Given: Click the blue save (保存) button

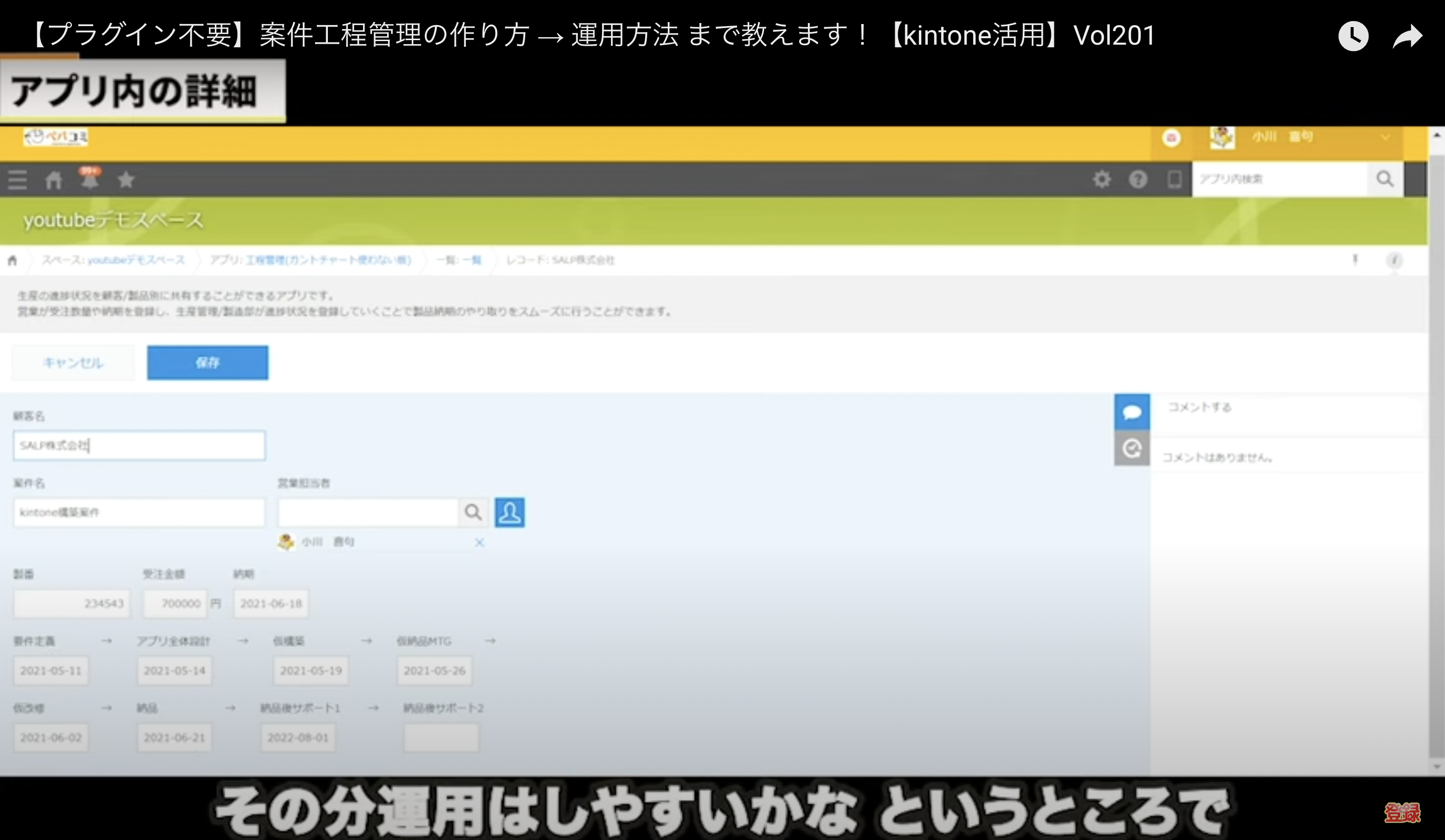Looking at the screenshot, I should pyautogui.click(x=207, y=362).
